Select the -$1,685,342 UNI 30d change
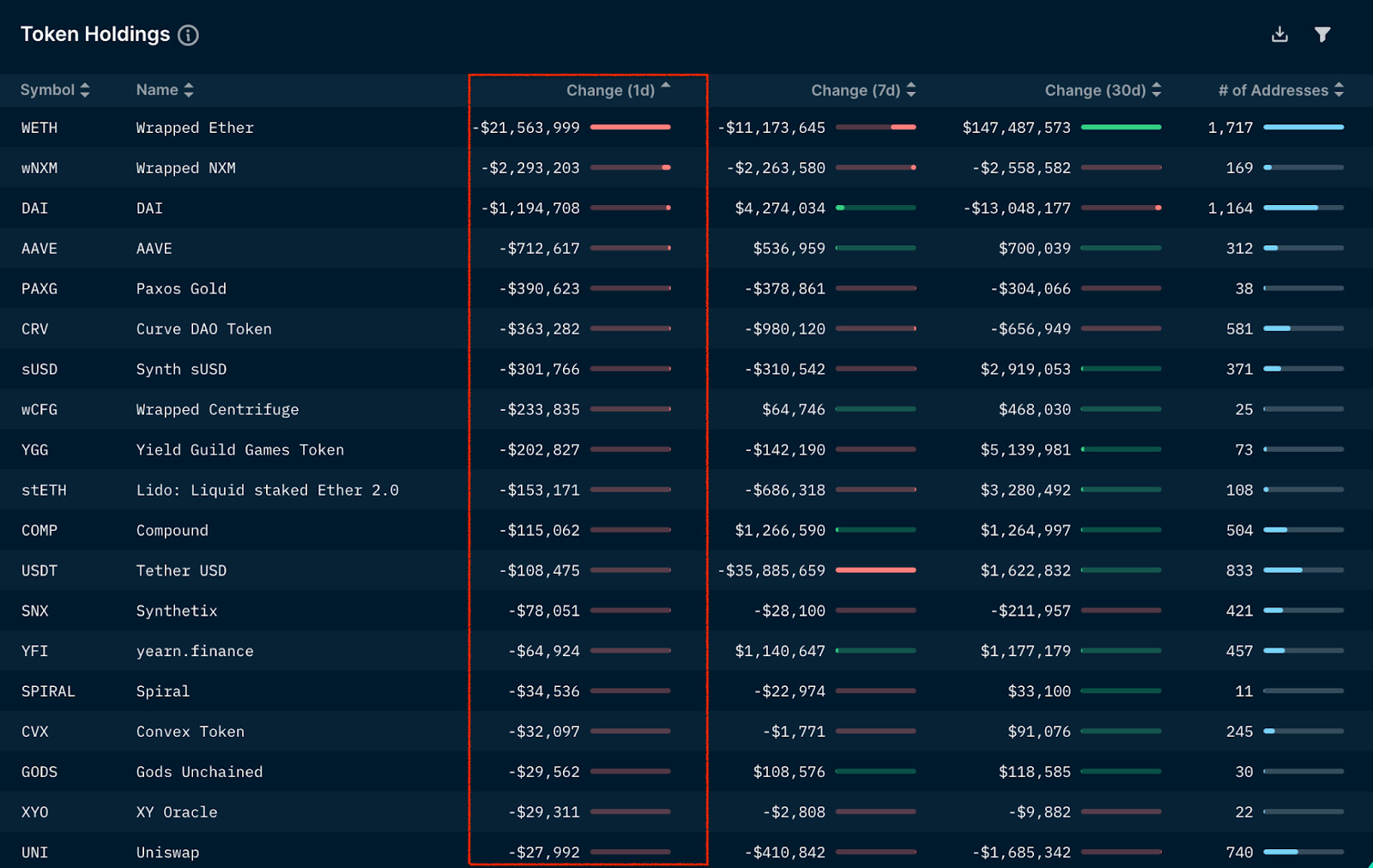Image resolution: width=1373 pixels, height=868 pixels. (x=1021, y=853)
